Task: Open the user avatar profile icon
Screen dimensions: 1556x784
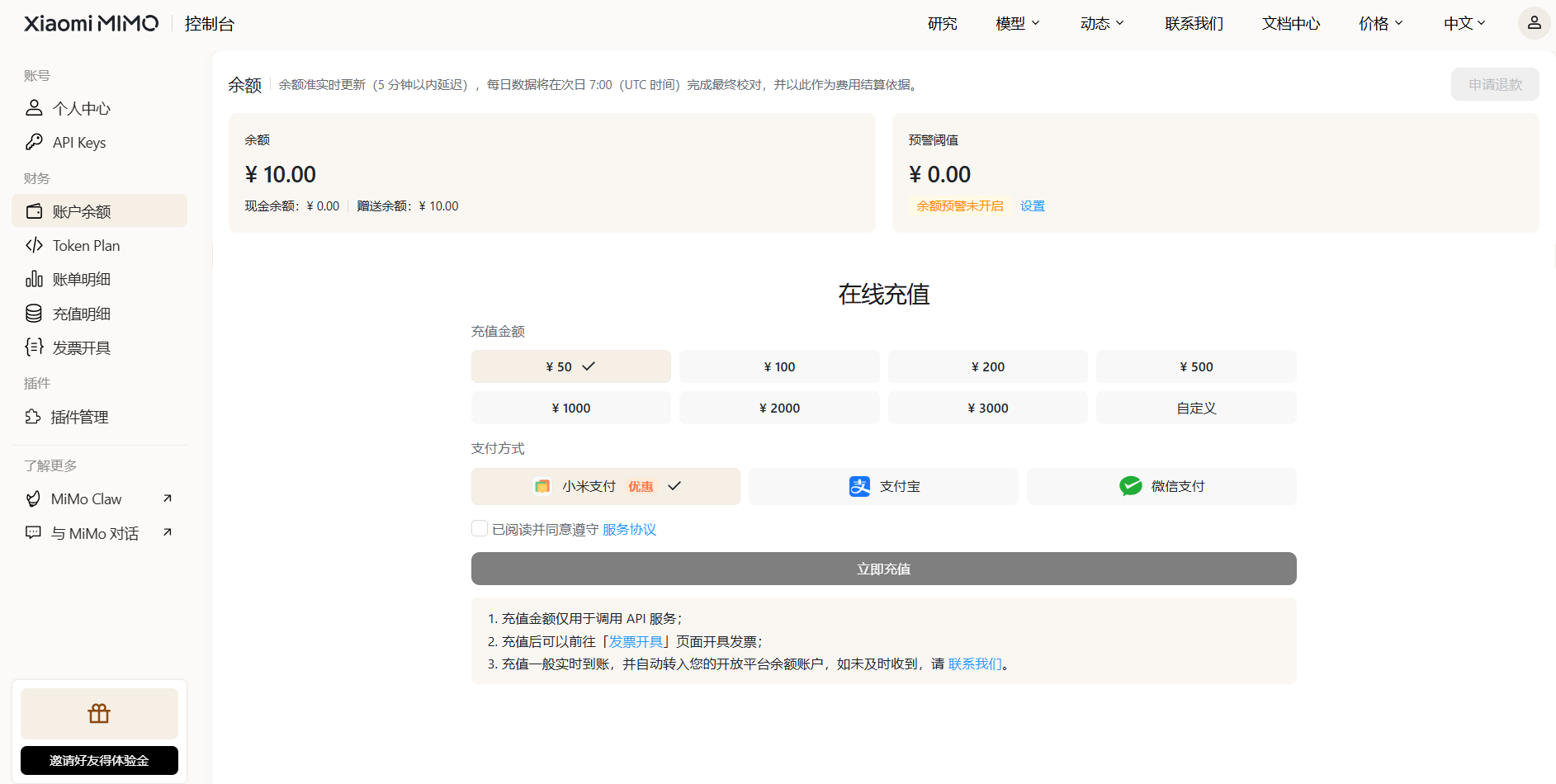Action: tap(1534, 23)
